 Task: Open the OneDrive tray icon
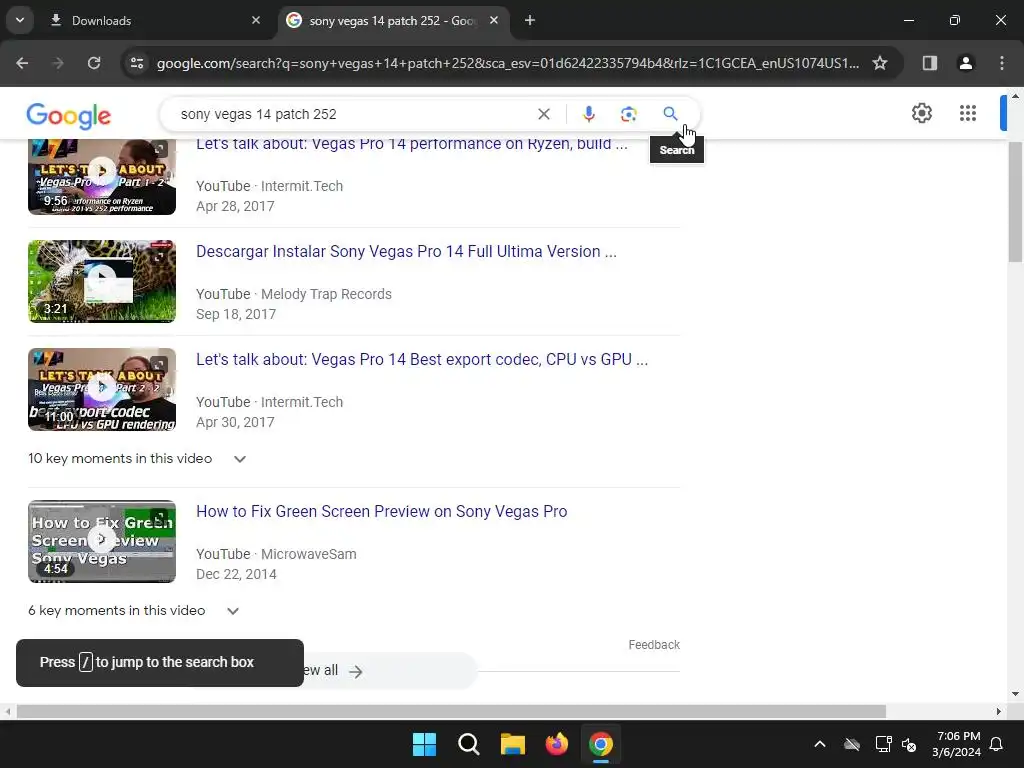point(852,744)
